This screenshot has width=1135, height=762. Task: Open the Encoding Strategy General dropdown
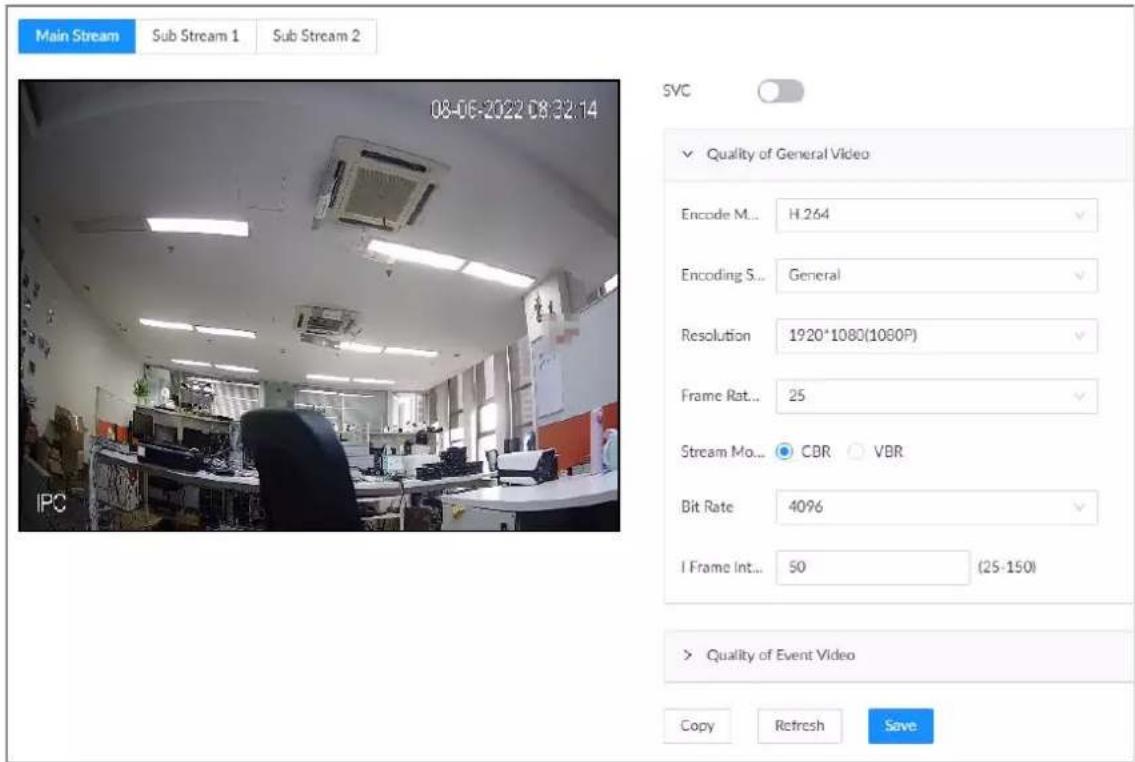pyautogui.click(x=936, y=275)
